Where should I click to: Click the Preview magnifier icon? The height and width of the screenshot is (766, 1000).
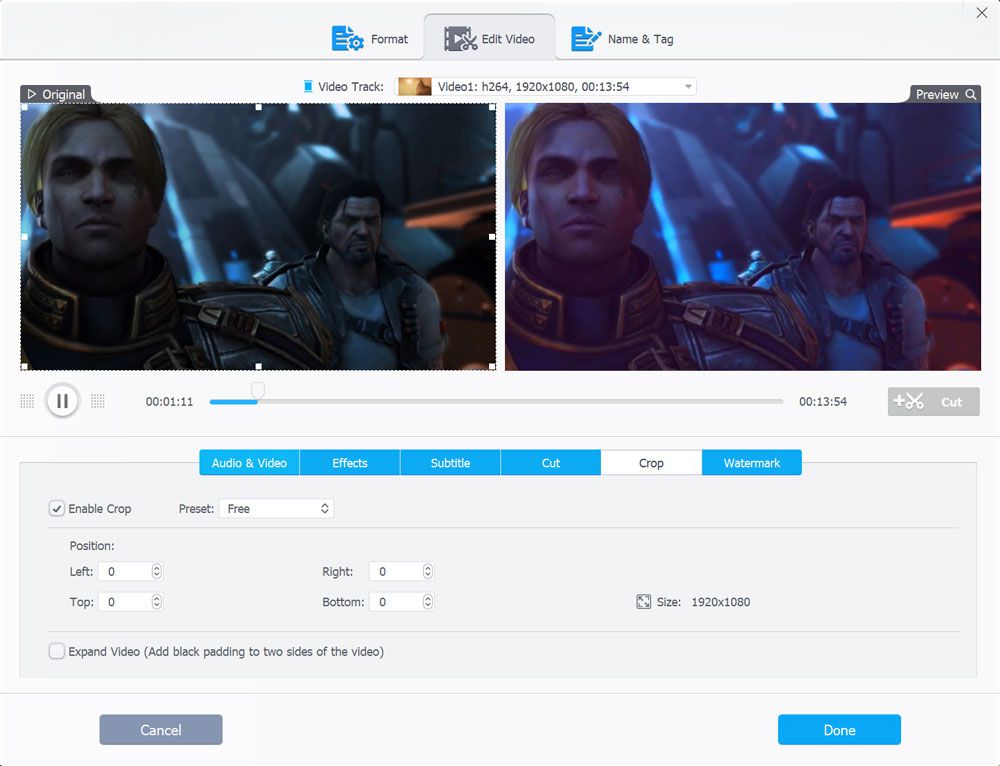click(x=971, y=94)
